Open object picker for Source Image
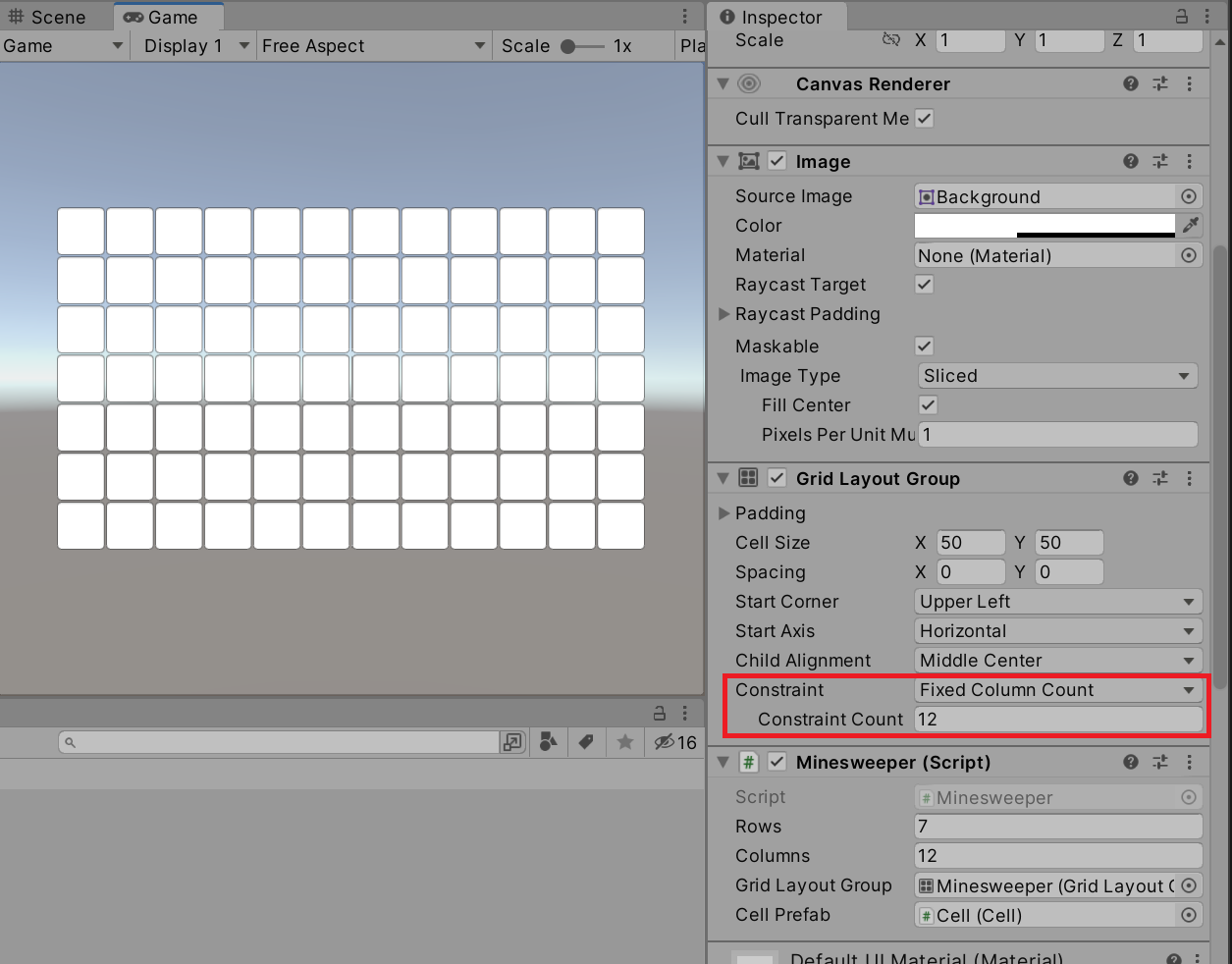Image resolution: width=1232 pixels, height=964 pixels. tap(1189, 196)
